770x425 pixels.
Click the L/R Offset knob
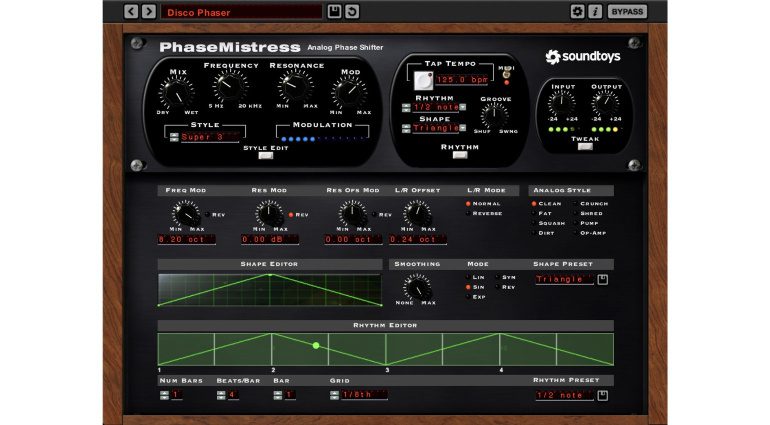pos(417,214)
